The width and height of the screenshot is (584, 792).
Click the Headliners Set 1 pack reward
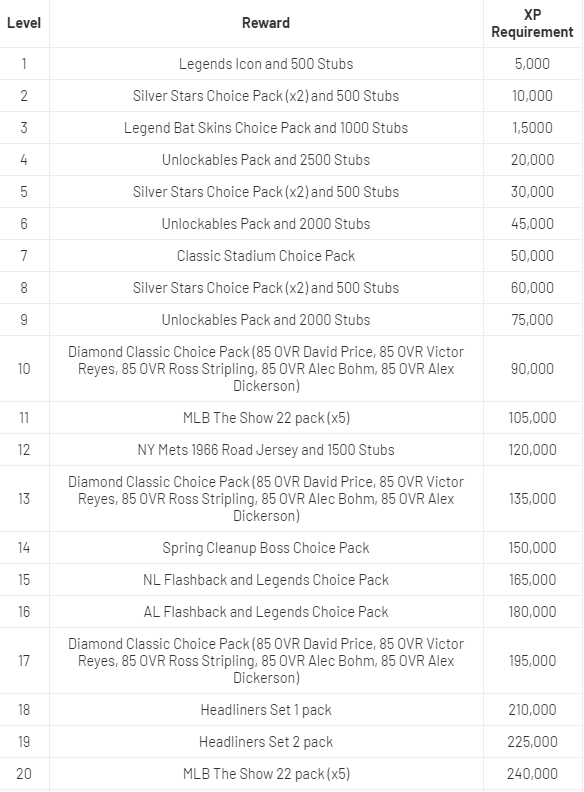266,710
